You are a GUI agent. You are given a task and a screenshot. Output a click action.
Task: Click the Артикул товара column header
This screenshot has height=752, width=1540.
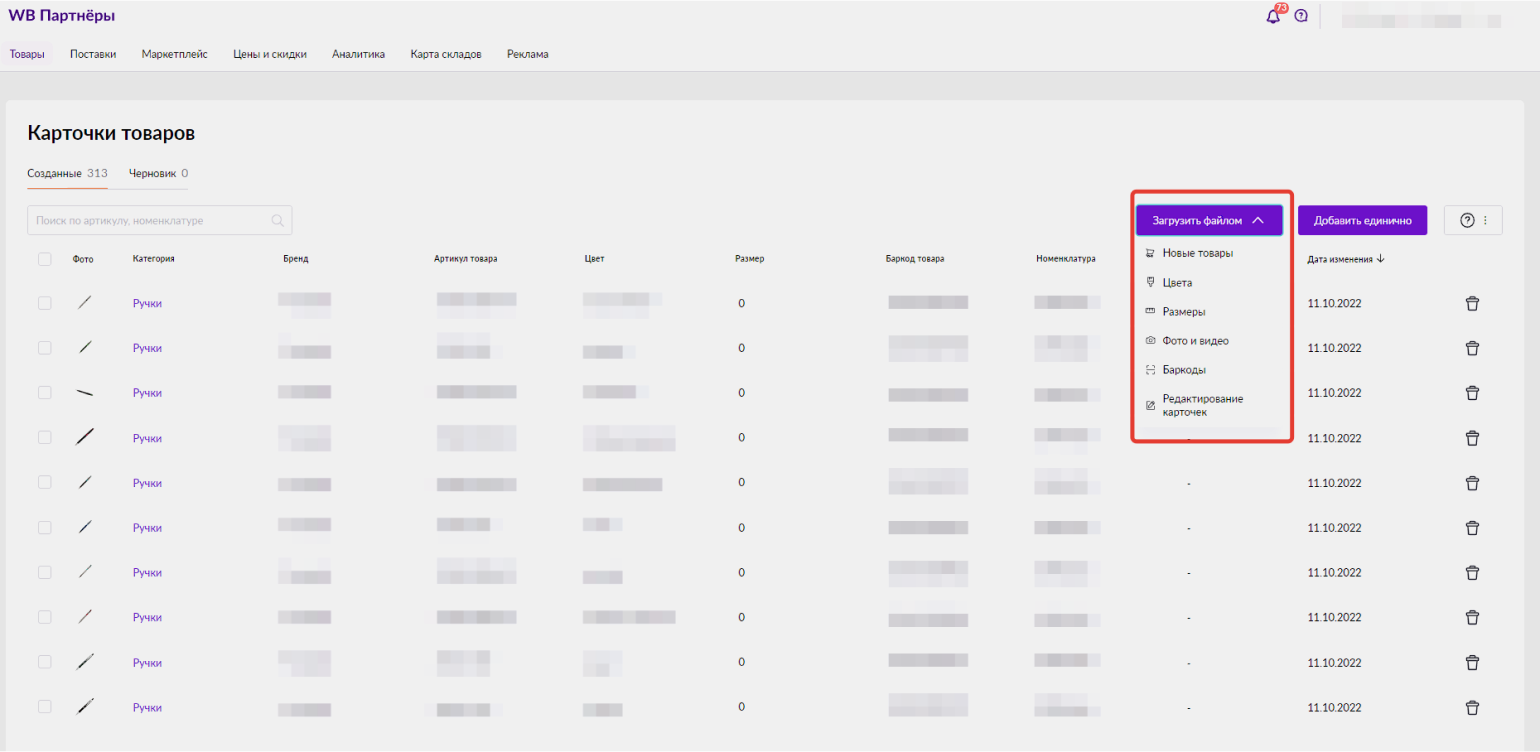tap(466, 259)
